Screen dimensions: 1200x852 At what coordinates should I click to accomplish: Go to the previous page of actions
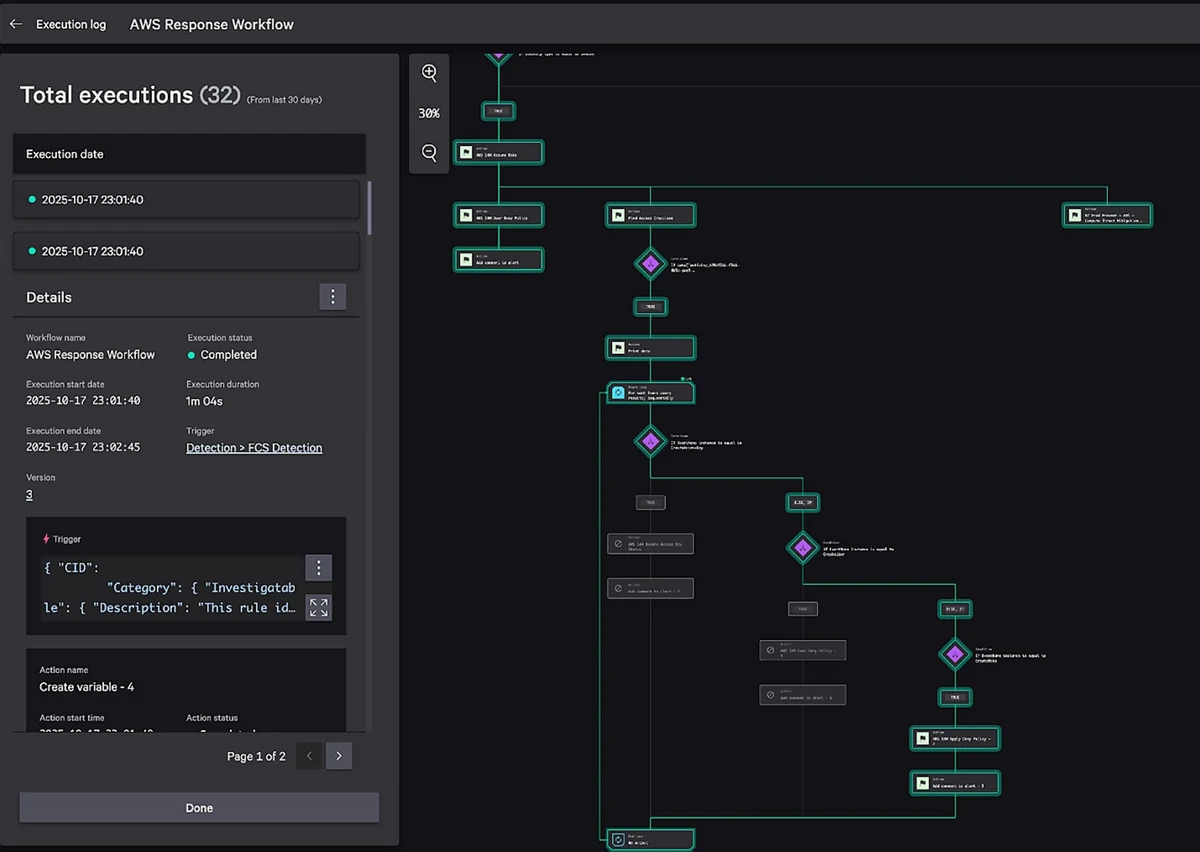[x=310, y=756]
